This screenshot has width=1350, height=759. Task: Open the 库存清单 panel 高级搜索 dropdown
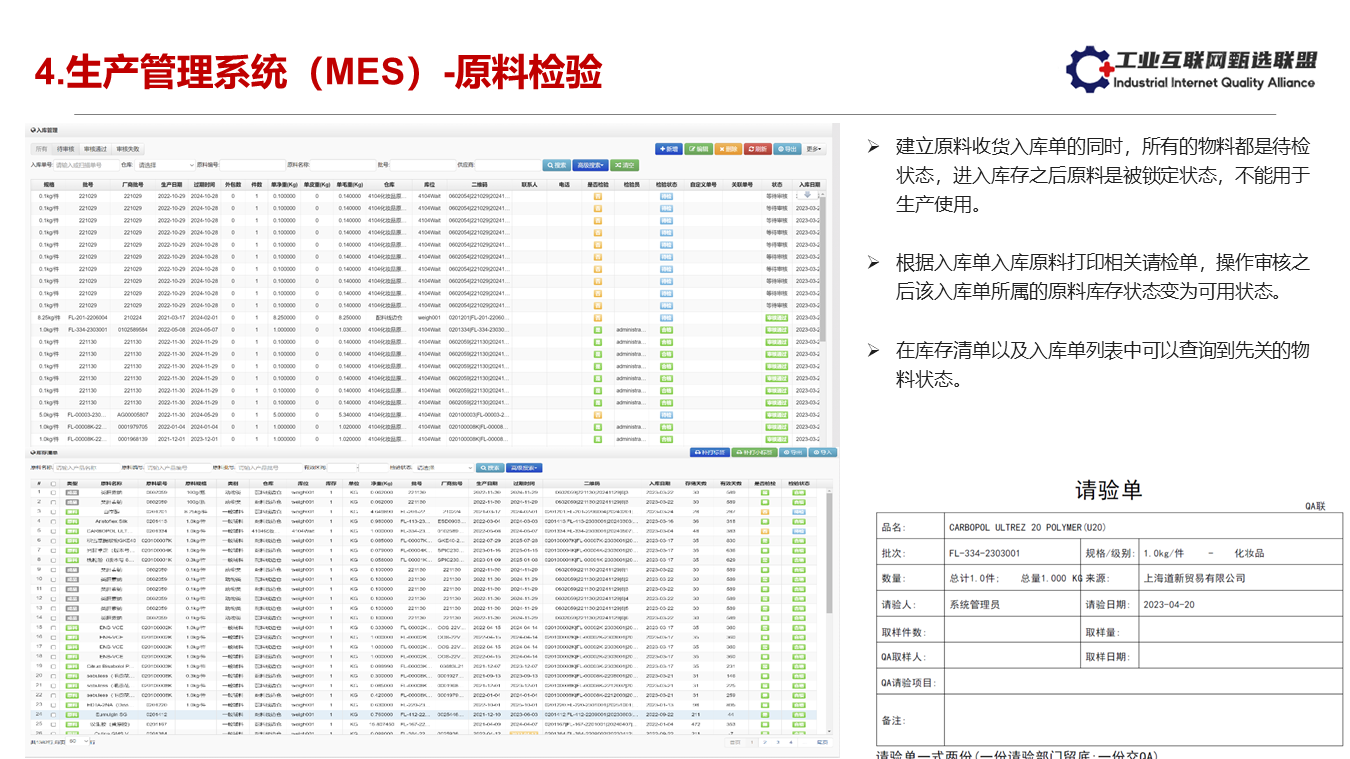[524, 467]
